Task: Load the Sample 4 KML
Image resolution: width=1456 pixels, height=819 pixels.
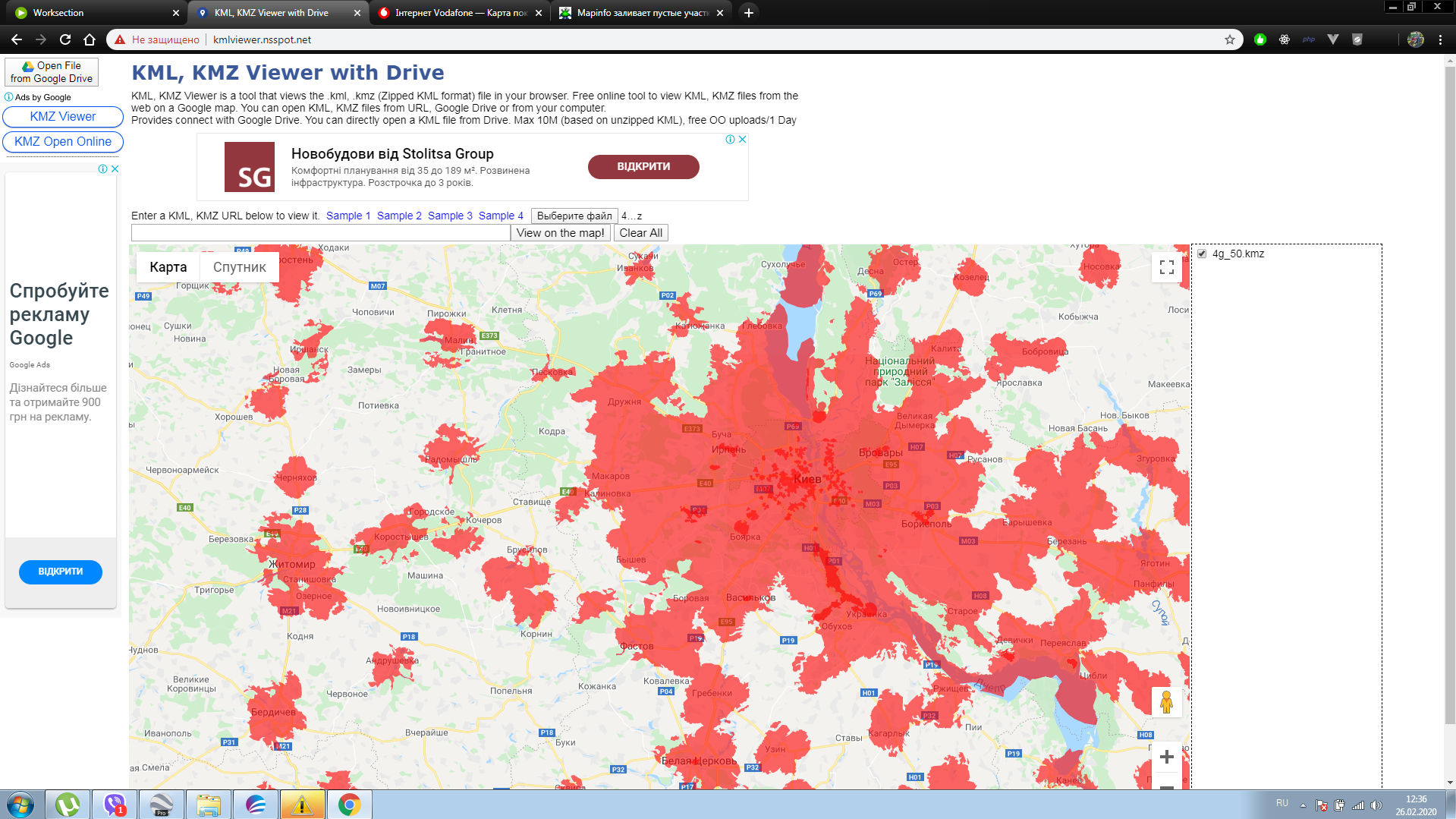Action: (501, 216)
